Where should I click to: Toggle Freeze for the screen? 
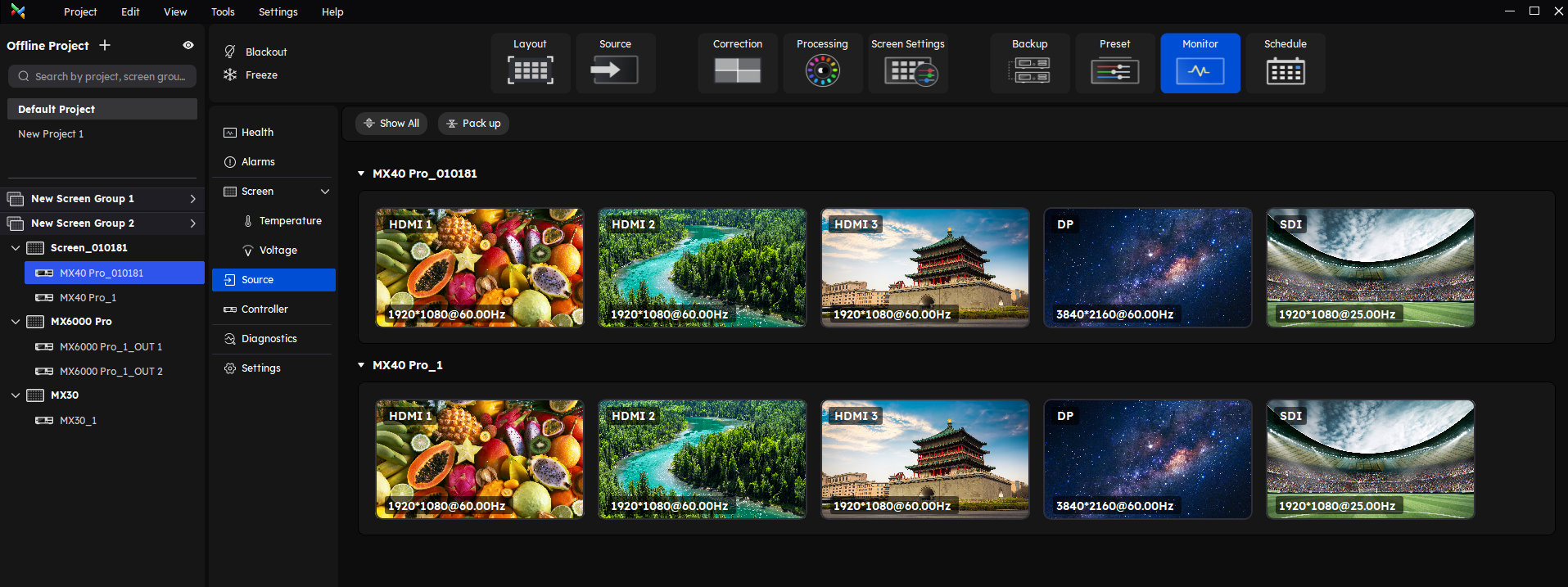coord(252,75)
